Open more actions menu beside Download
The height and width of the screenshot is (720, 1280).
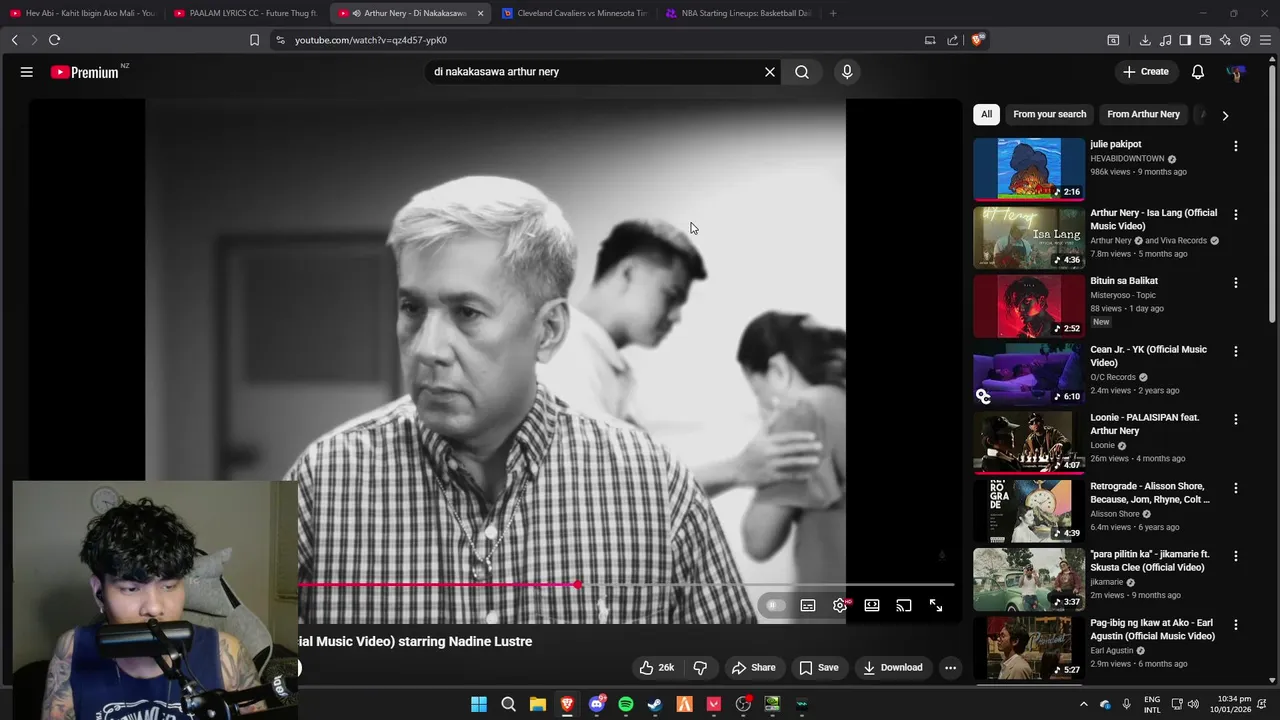point(951,668)
